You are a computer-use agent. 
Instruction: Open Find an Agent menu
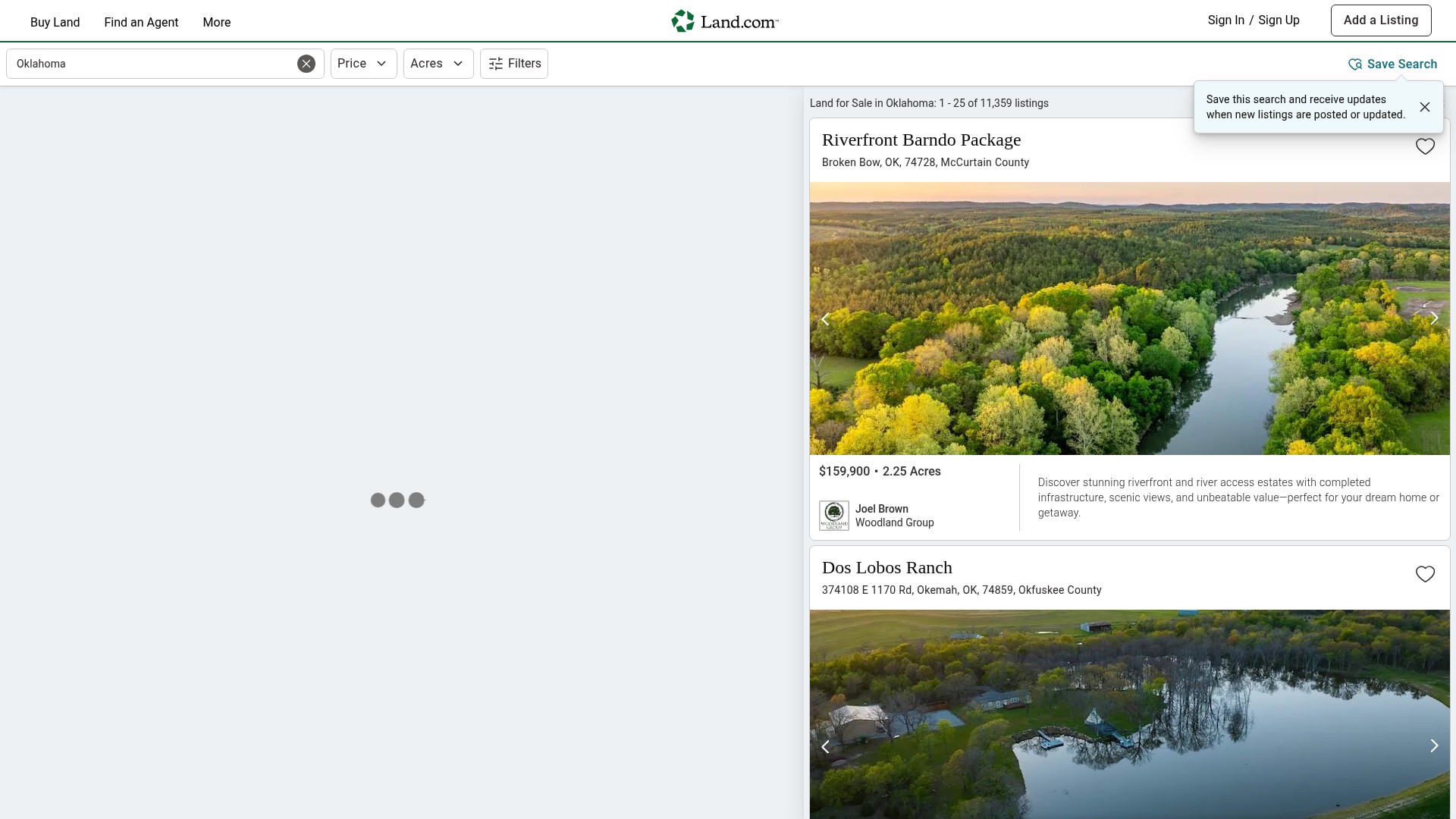point(141,22)
